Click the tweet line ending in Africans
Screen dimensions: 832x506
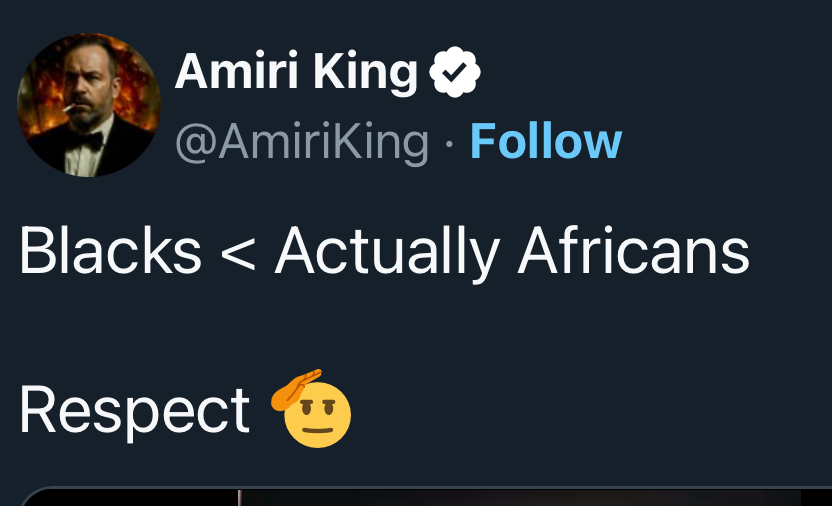click(x=384, y=251)
